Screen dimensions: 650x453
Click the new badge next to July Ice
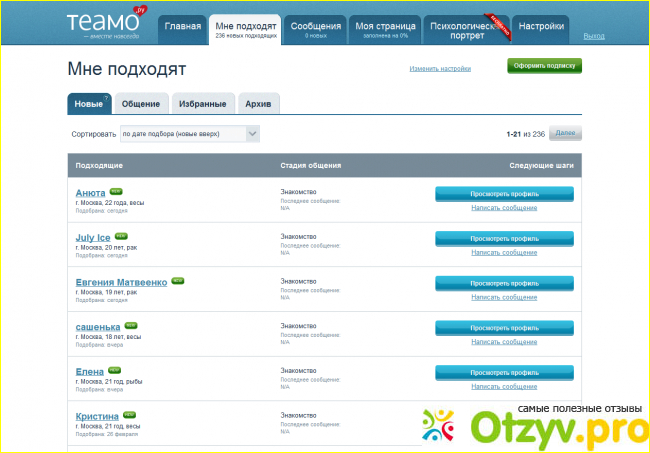[x=121, y=235]
